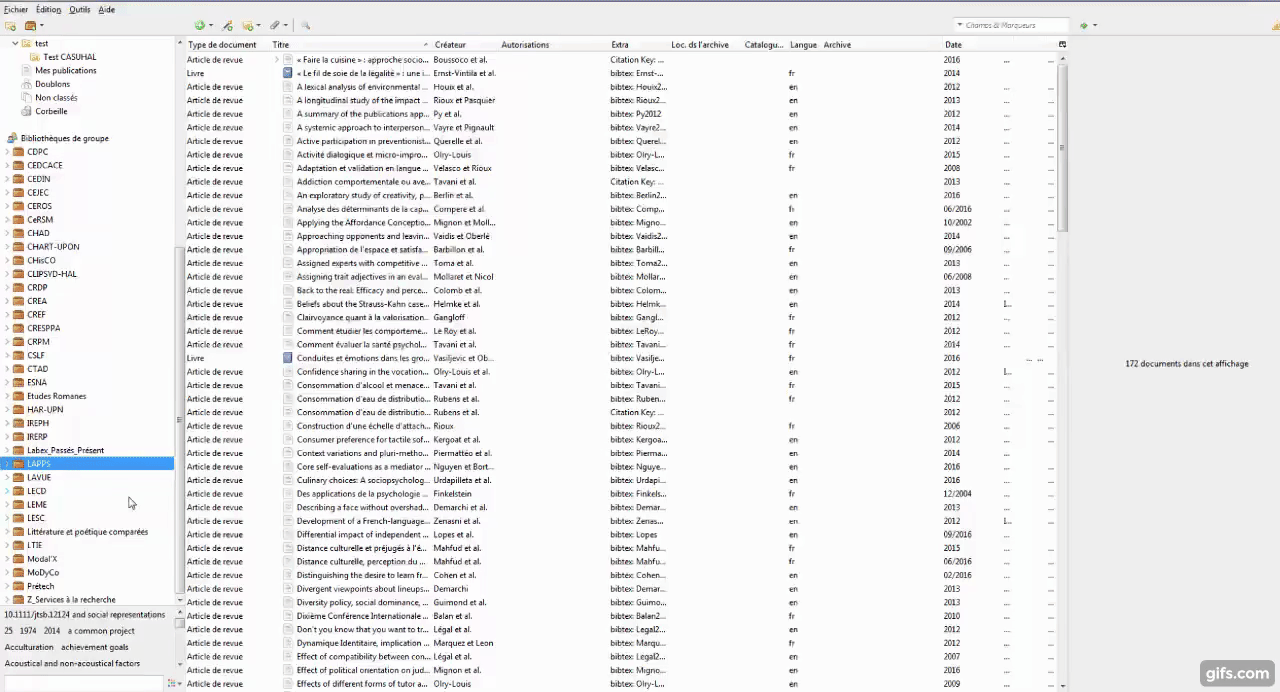Select Littérature et poétique comparées library

(x=87, y=532)
